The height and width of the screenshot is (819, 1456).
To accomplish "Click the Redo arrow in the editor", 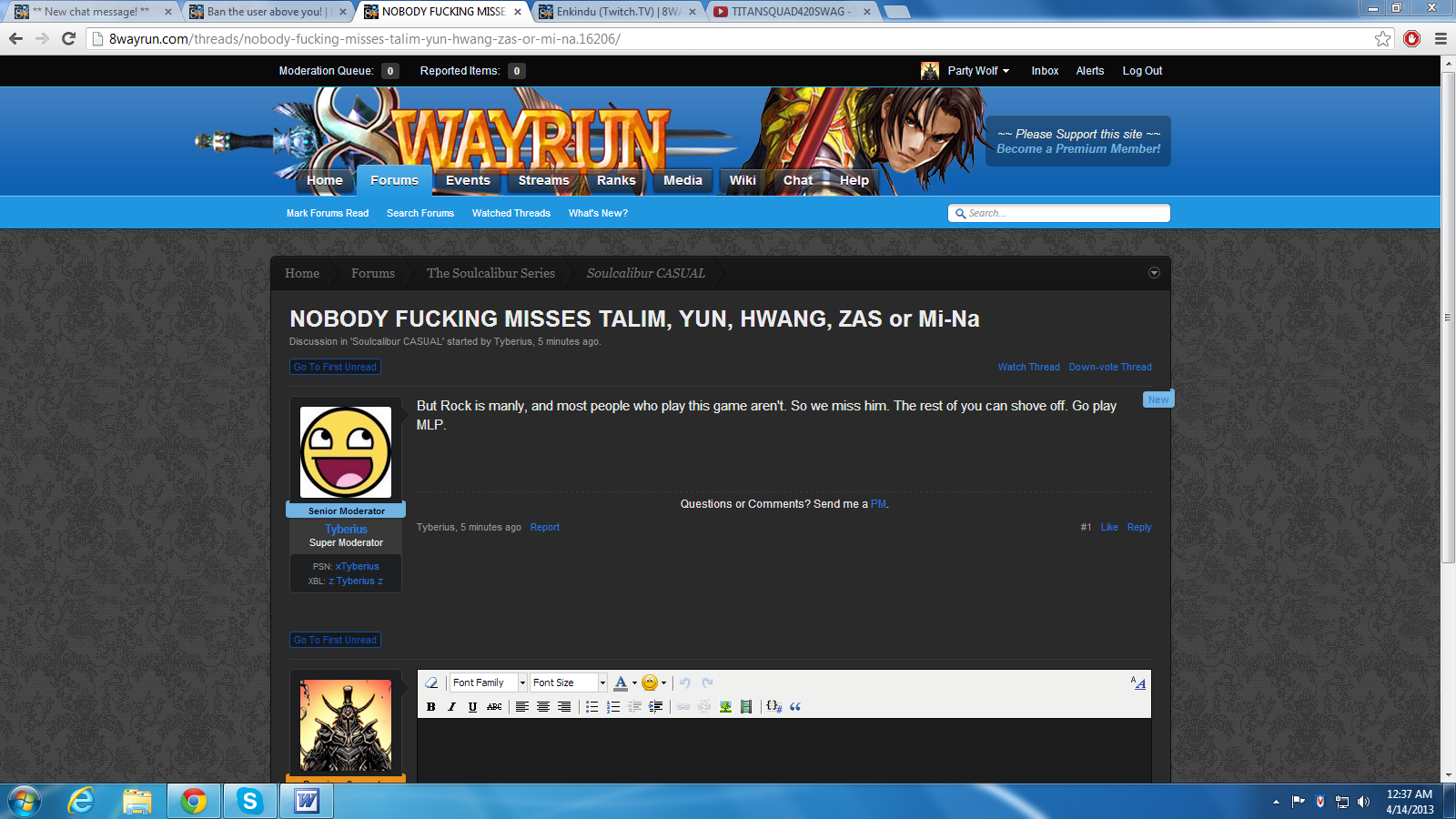I will [707, 682].
